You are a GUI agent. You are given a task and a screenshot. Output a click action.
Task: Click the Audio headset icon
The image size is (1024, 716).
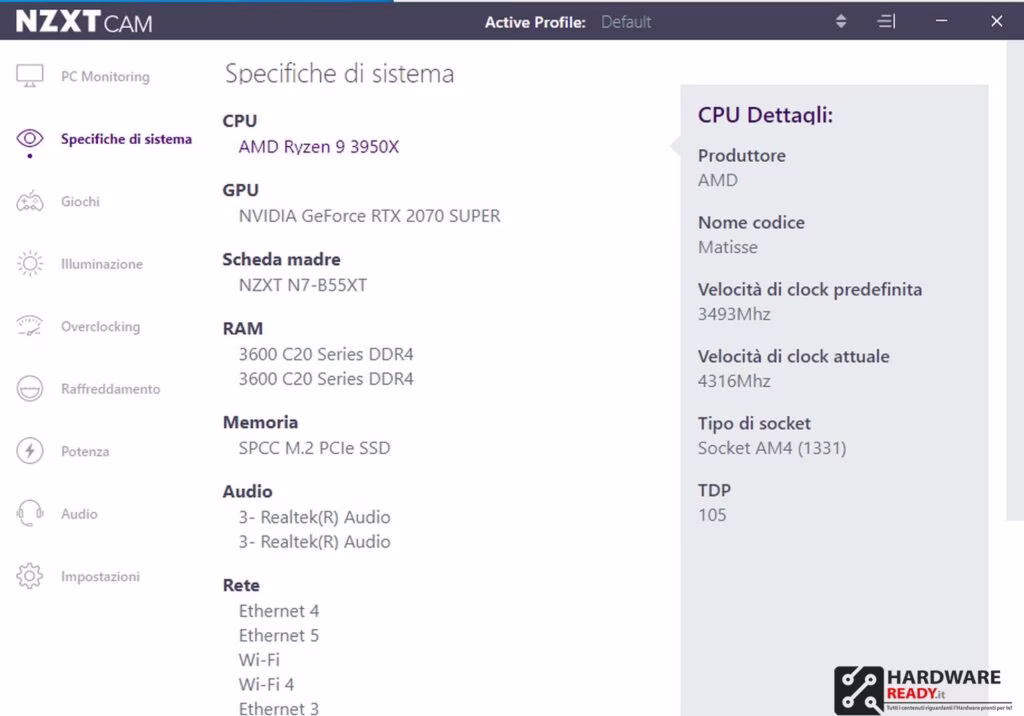(29, 513)
